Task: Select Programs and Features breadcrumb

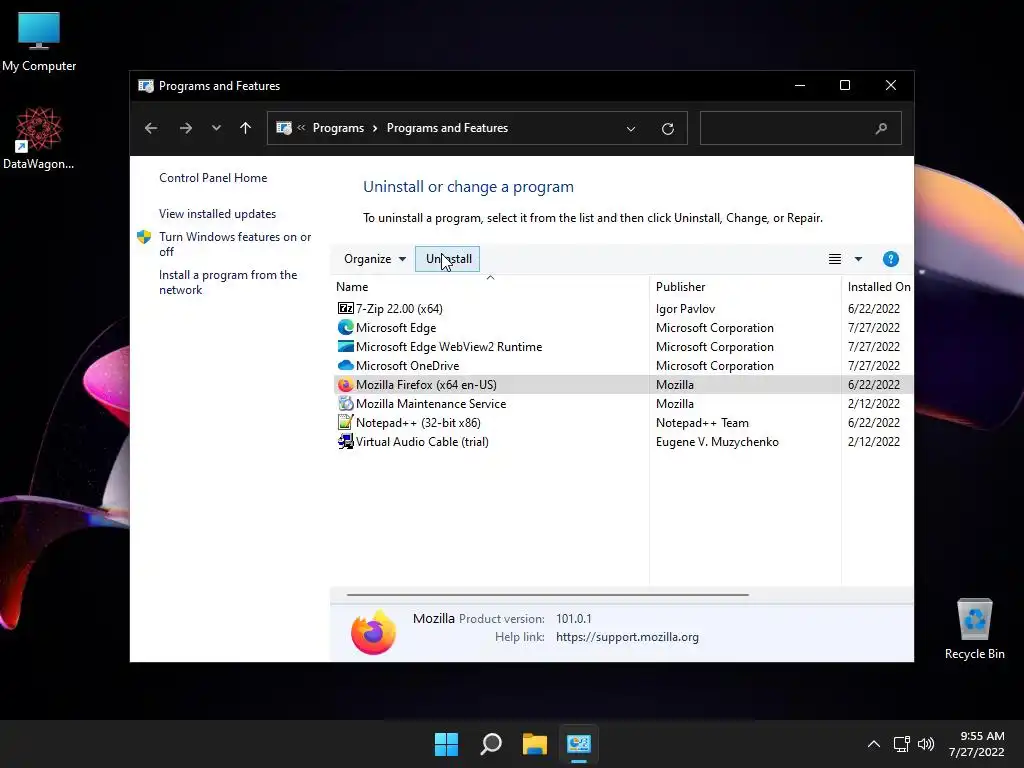Action: point(447,128)
